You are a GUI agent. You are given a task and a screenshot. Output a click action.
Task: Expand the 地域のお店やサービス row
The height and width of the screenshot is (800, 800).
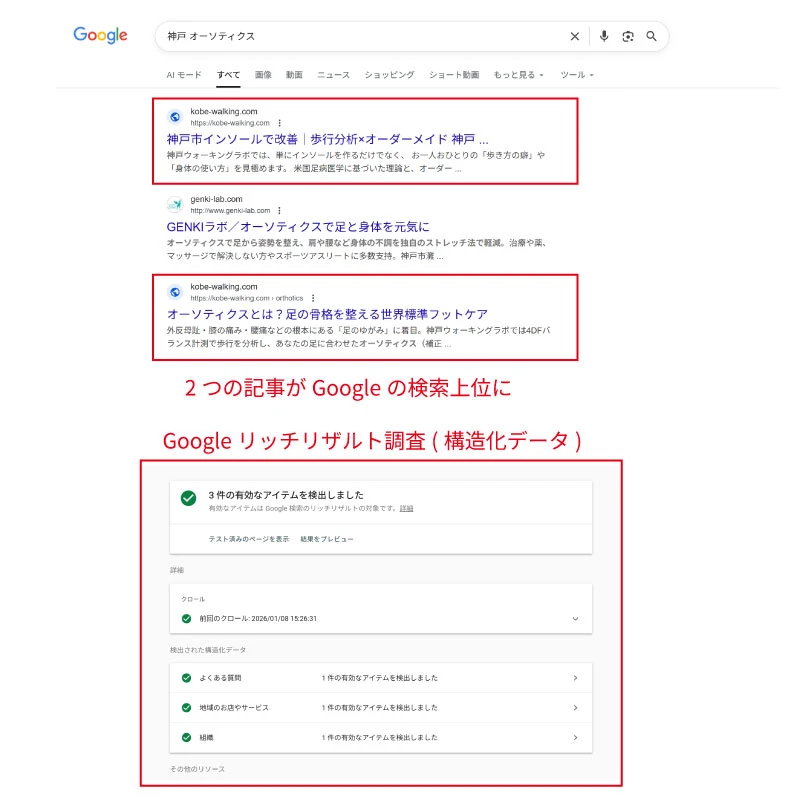point(575,708)
